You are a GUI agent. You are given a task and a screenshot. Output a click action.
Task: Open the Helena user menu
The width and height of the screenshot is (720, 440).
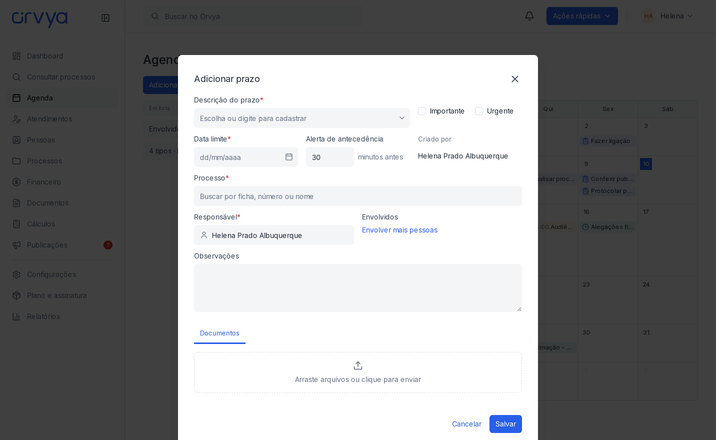click(x=667, y=16)
